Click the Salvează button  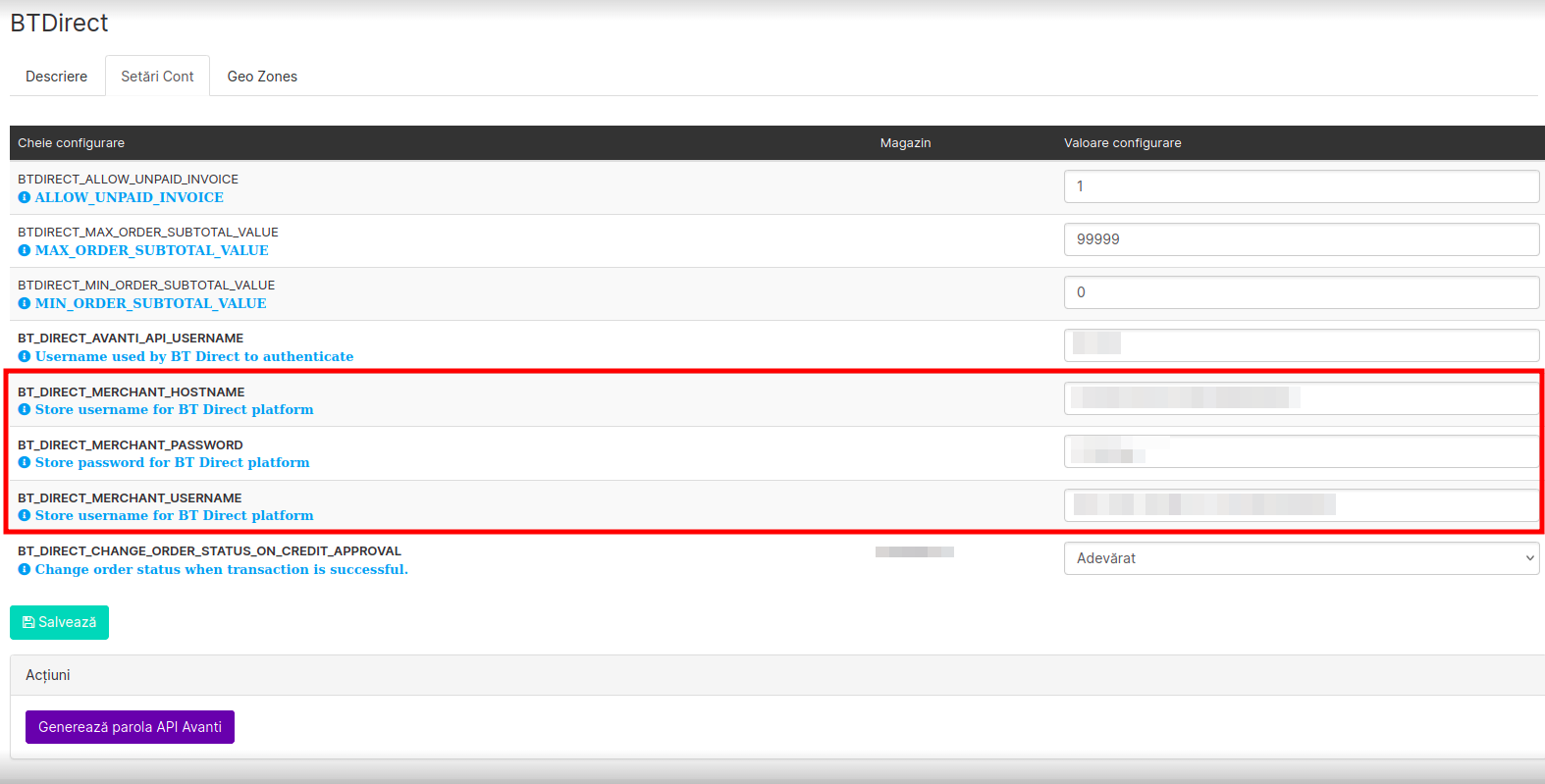tap(59, 622)
